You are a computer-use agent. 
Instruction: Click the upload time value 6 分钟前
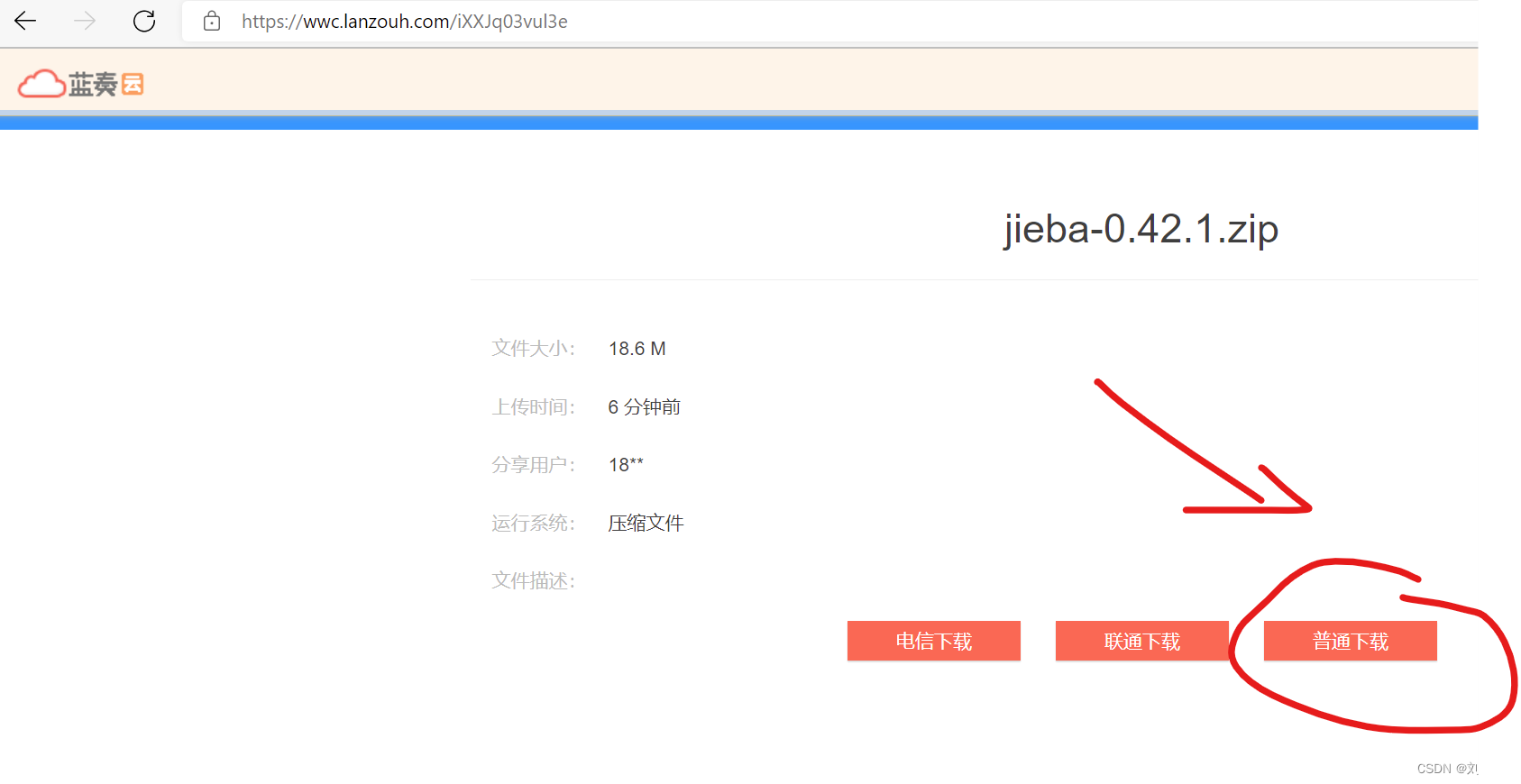(x=645, y=407)
